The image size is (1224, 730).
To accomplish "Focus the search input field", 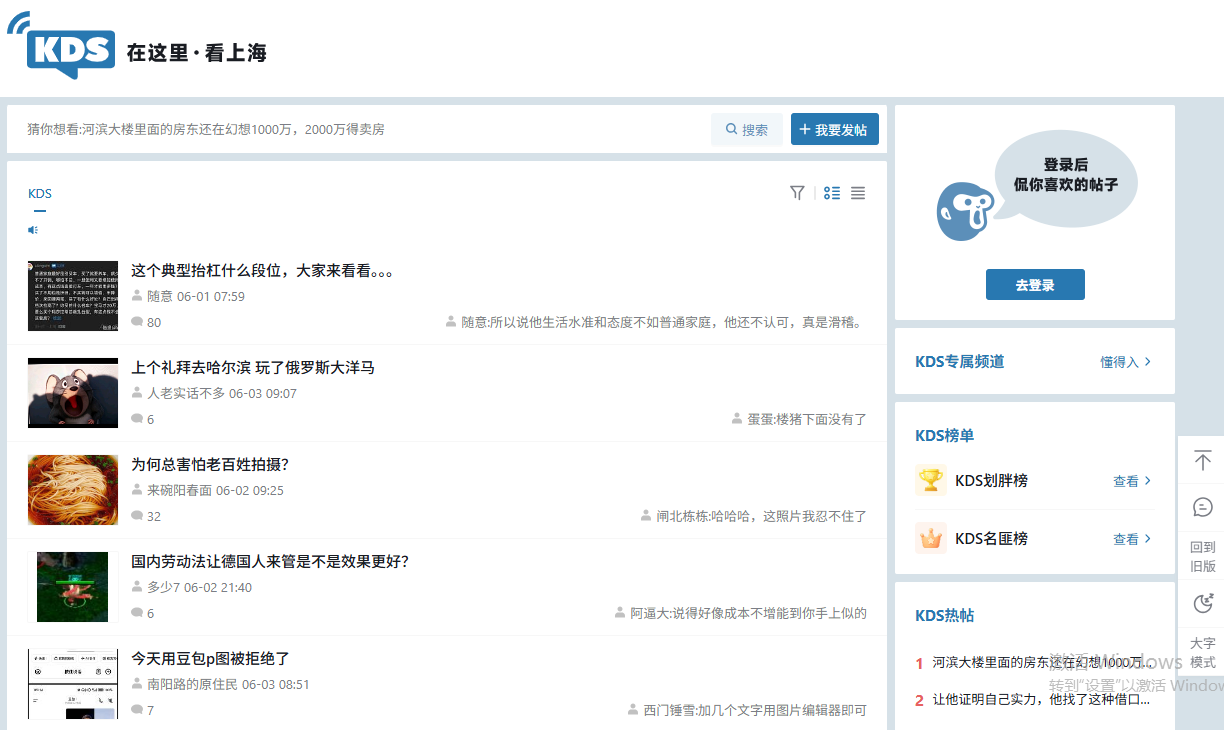I will pos(360,130).
